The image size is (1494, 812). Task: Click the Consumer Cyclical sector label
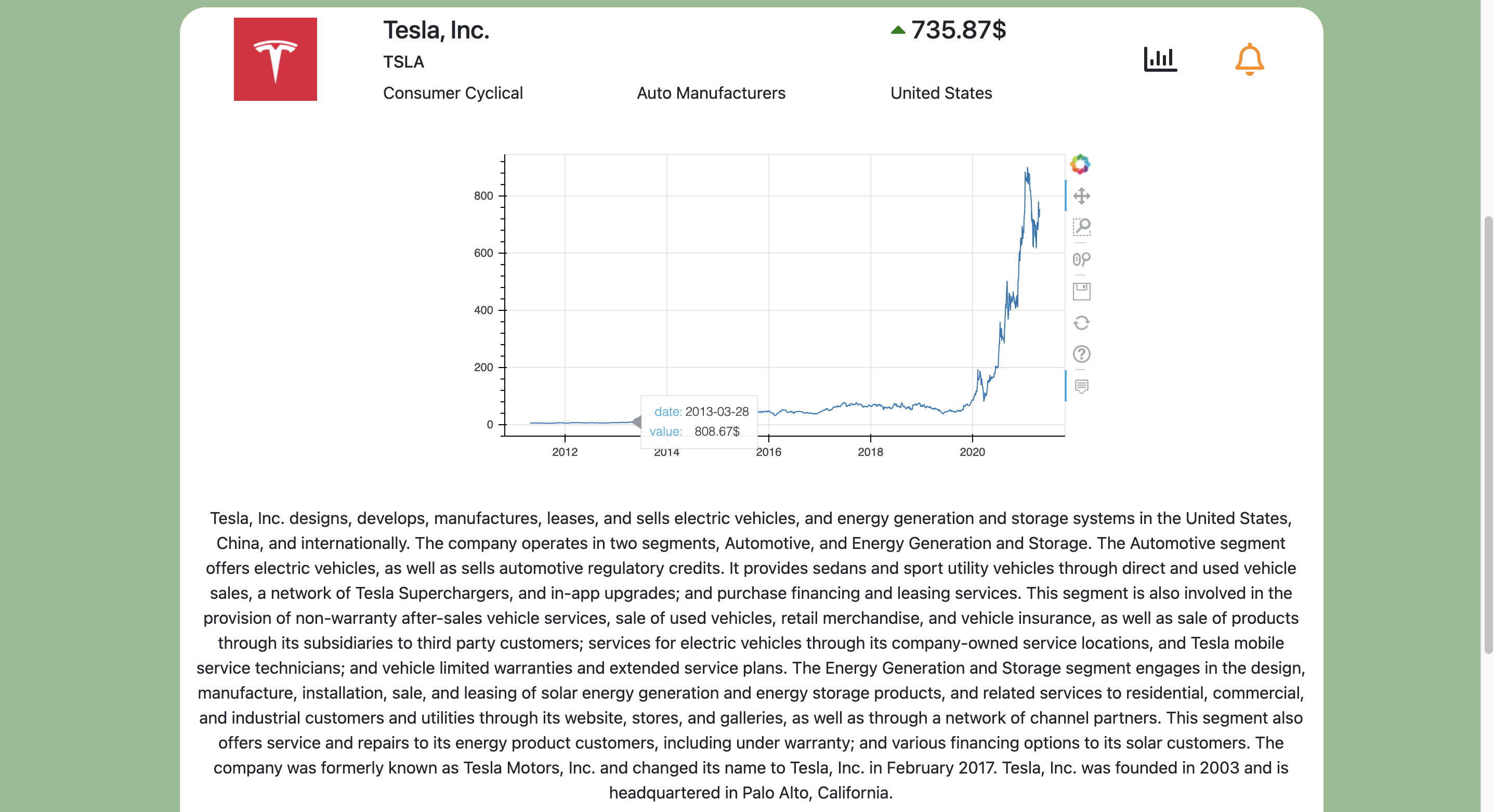coord(453,93)
